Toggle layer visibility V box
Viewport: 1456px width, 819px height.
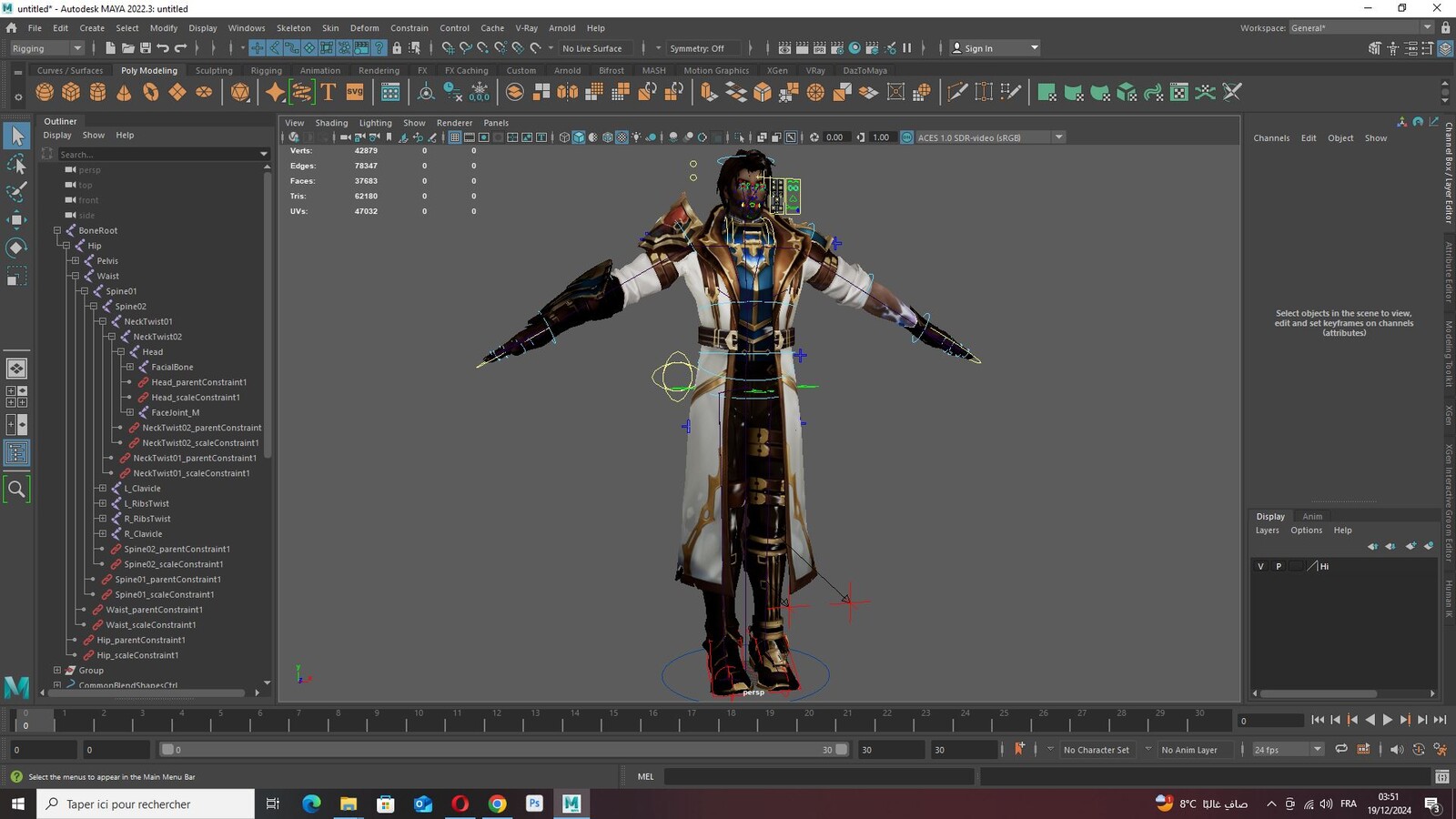click(x=1260, y=566)
